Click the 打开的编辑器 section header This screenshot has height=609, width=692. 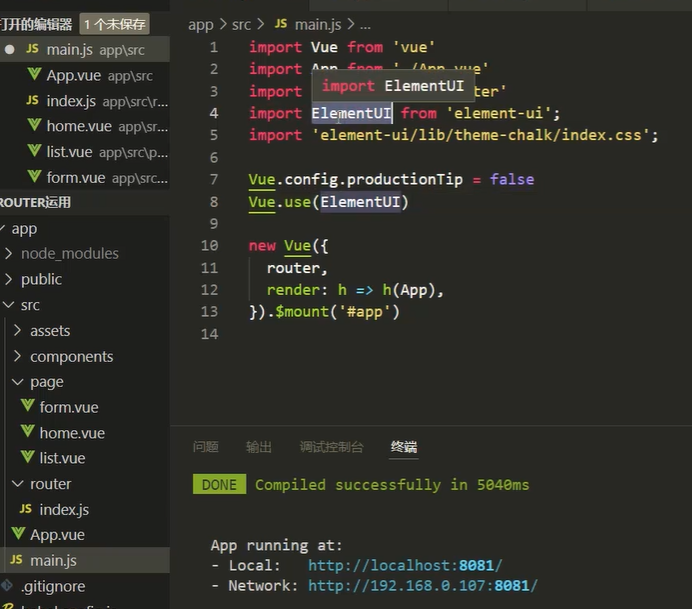pyautogui.click(x=36, y=24)
